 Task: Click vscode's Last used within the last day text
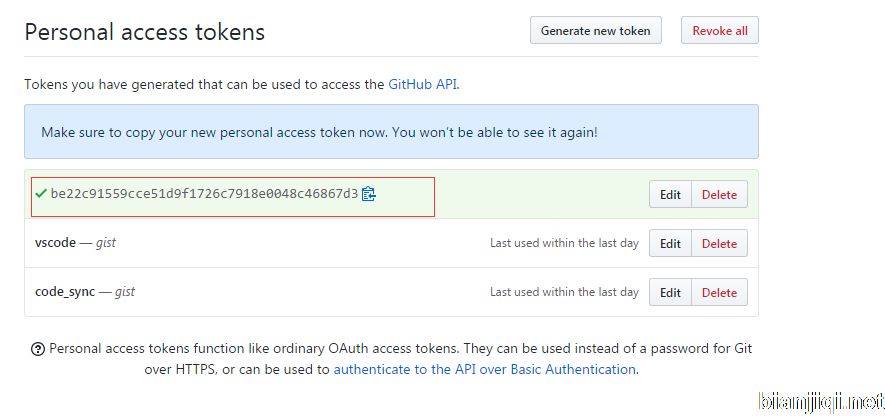click(564, 243)
